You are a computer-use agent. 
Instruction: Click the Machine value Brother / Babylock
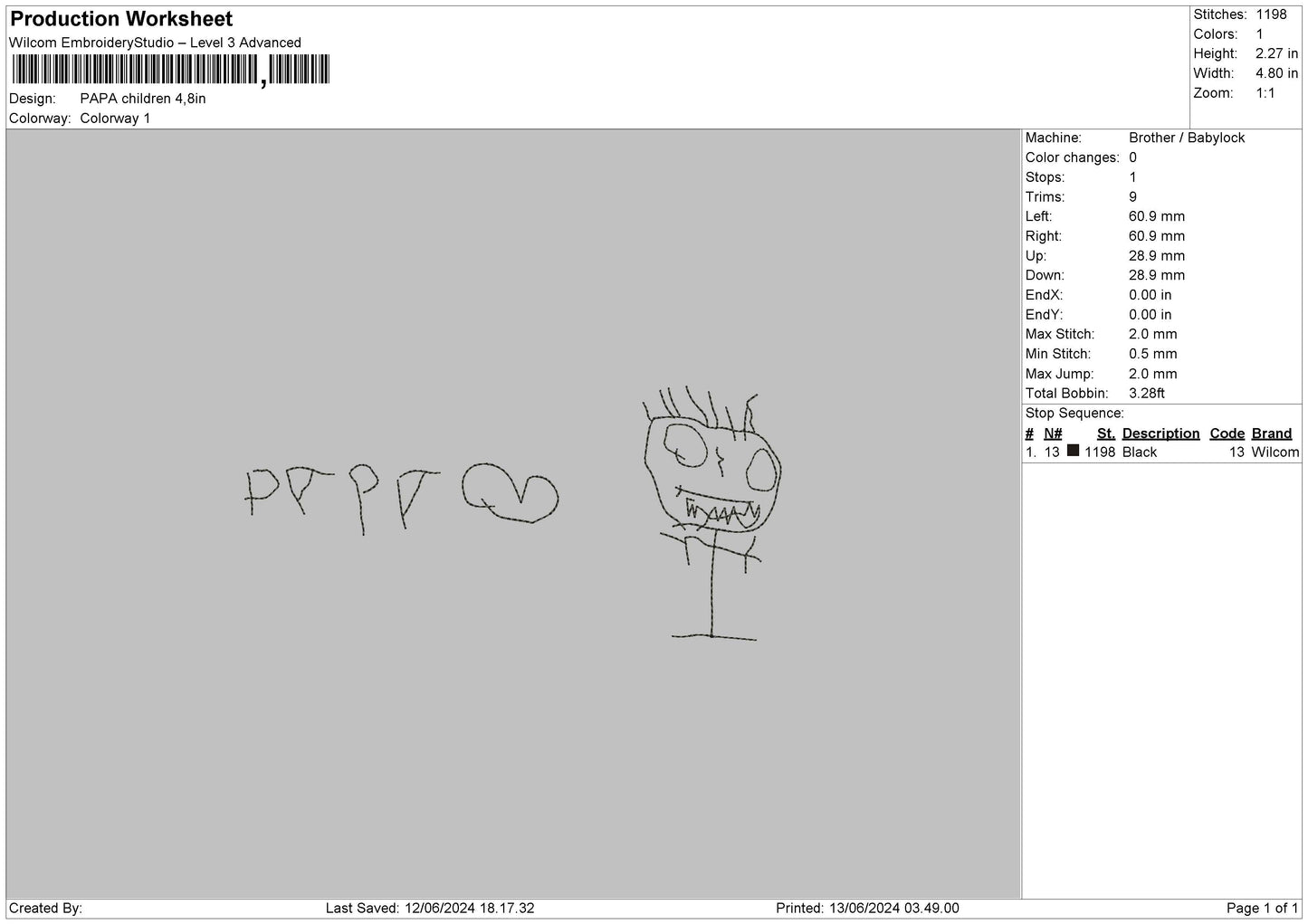(1187, 138)
